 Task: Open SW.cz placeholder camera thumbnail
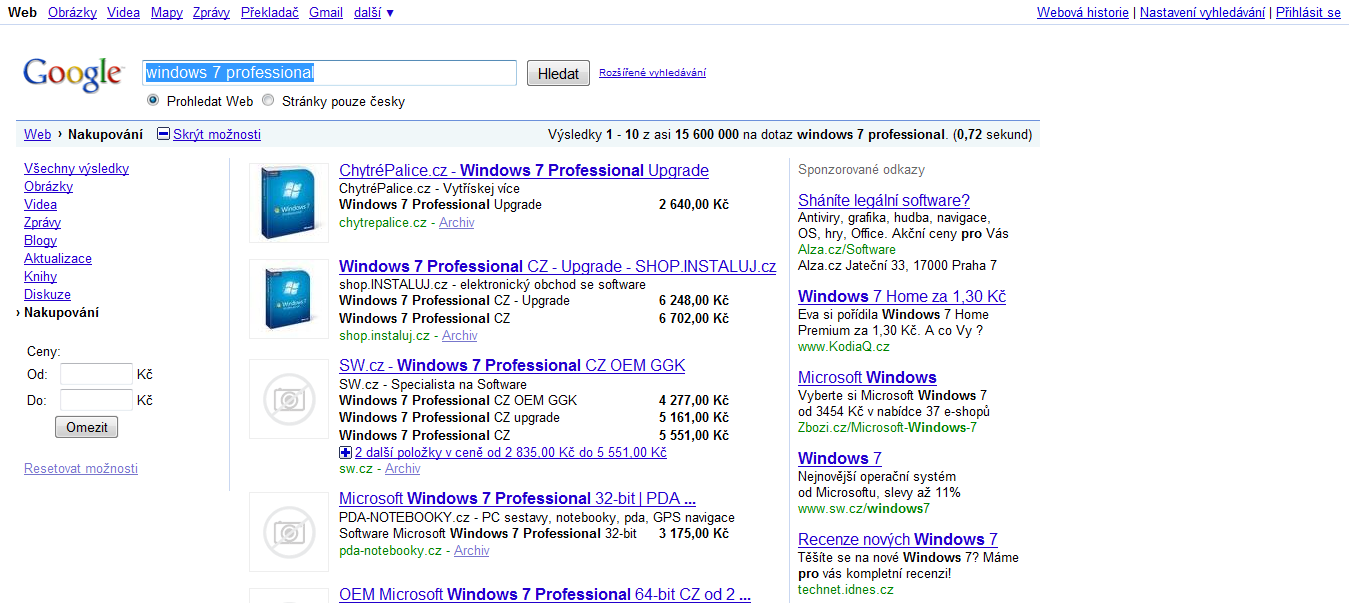pos(289,399)
